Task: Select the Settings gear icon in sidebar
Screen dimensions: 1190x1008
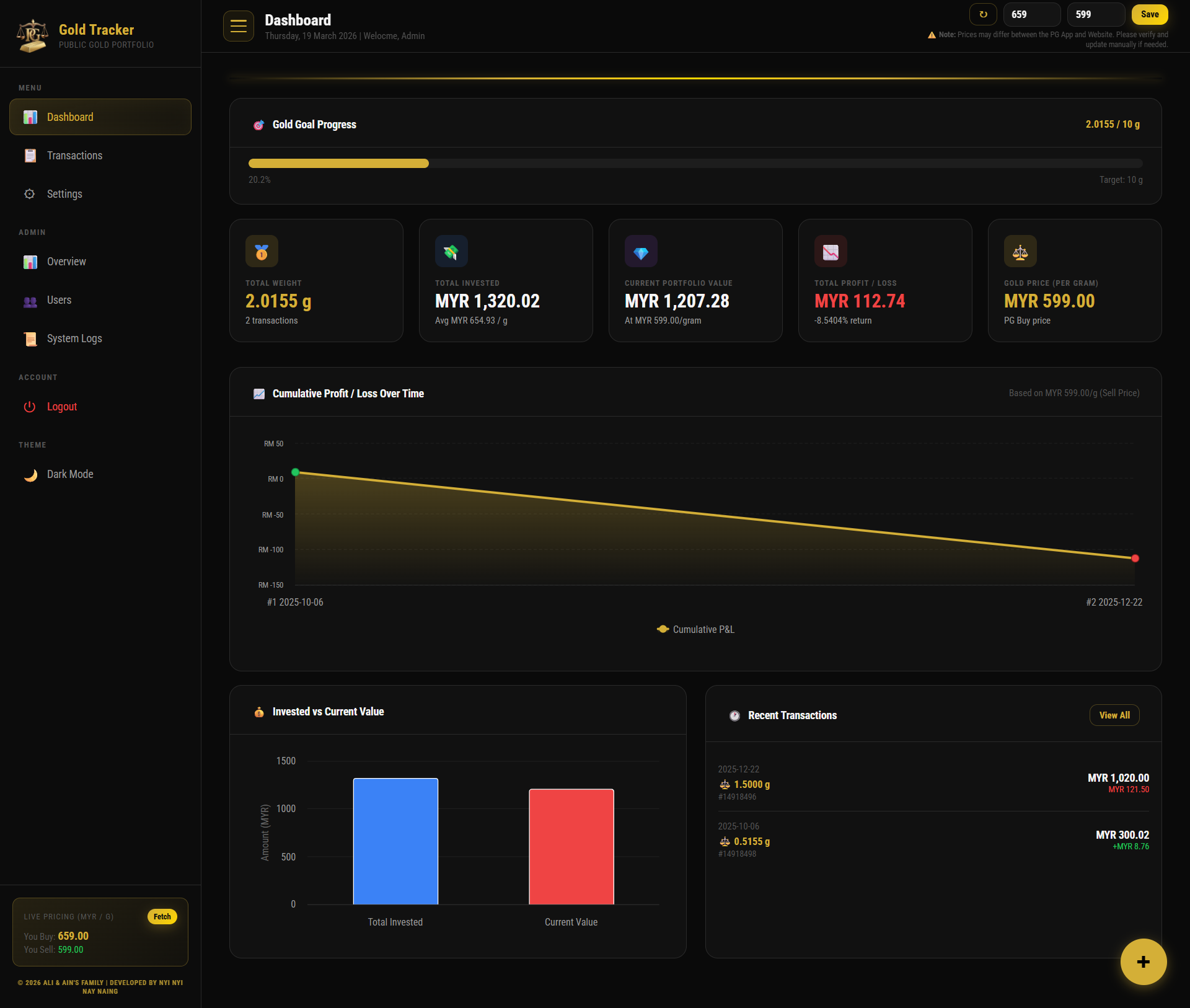Action: click(30, 194)
